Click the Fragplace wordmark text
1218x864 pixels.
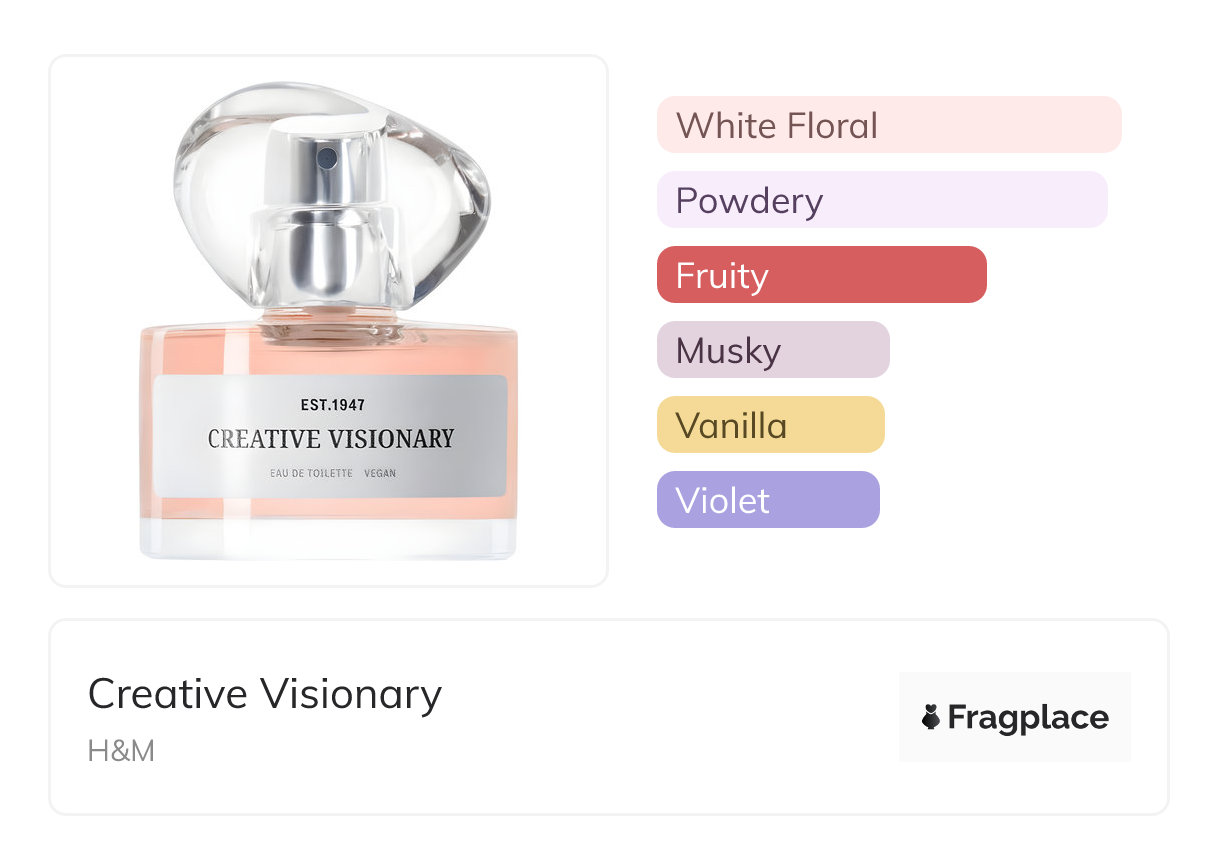click(x=1028, y=718)
